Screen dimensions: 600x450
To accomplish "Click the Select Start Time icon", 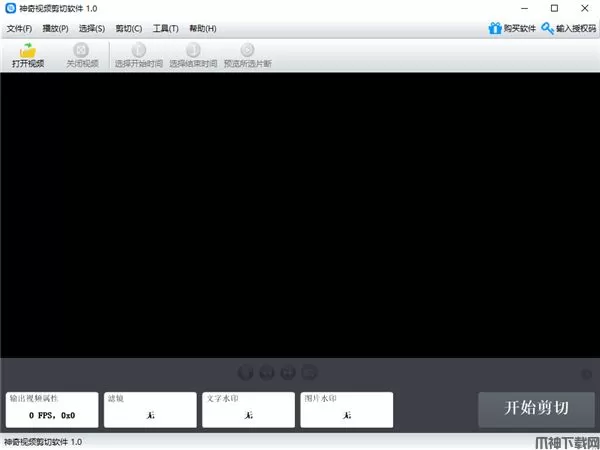I will [x=139, y=50].
